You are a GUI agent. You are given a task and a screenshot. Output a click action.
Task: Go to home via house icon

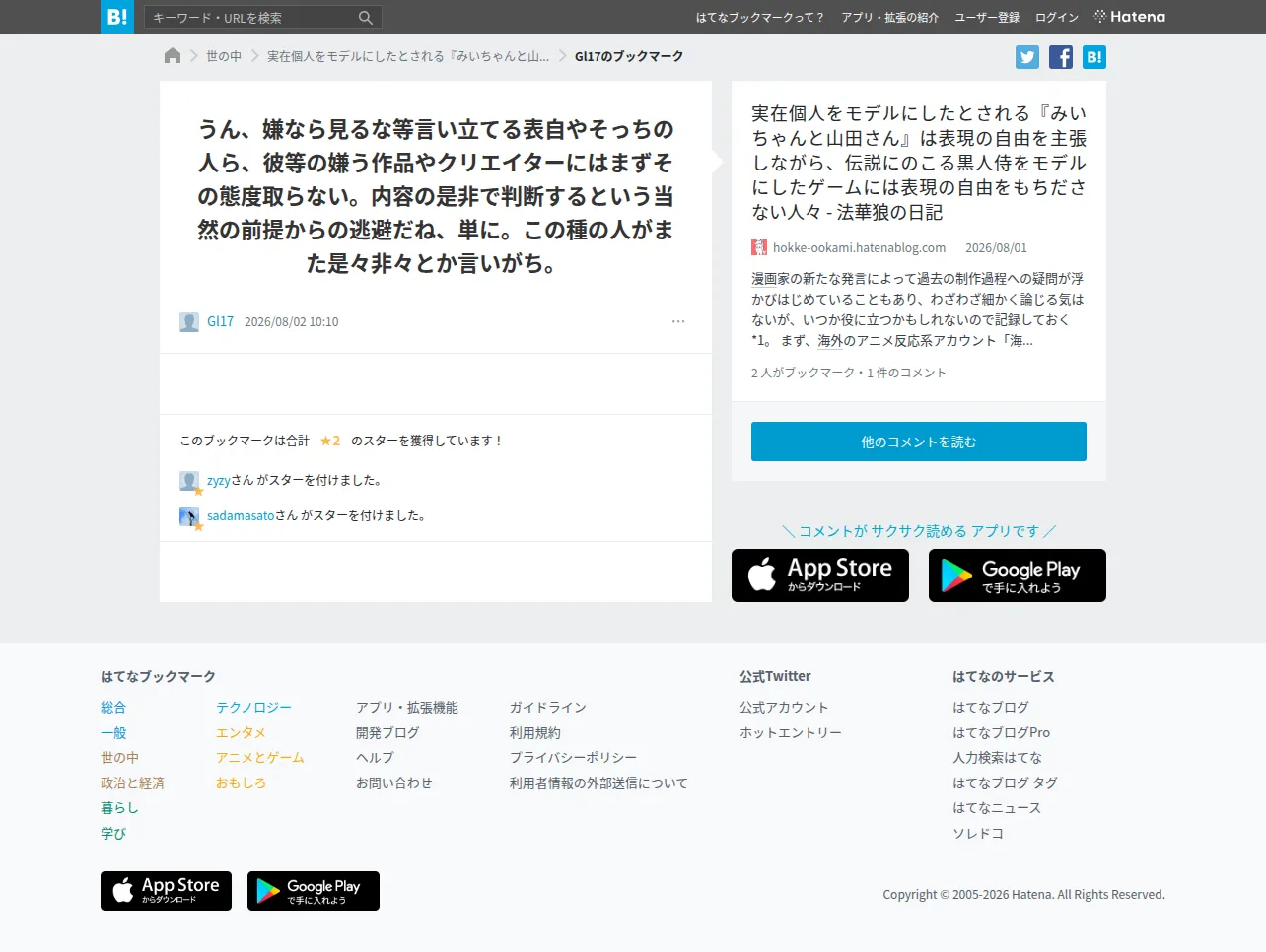pos(173,56)
